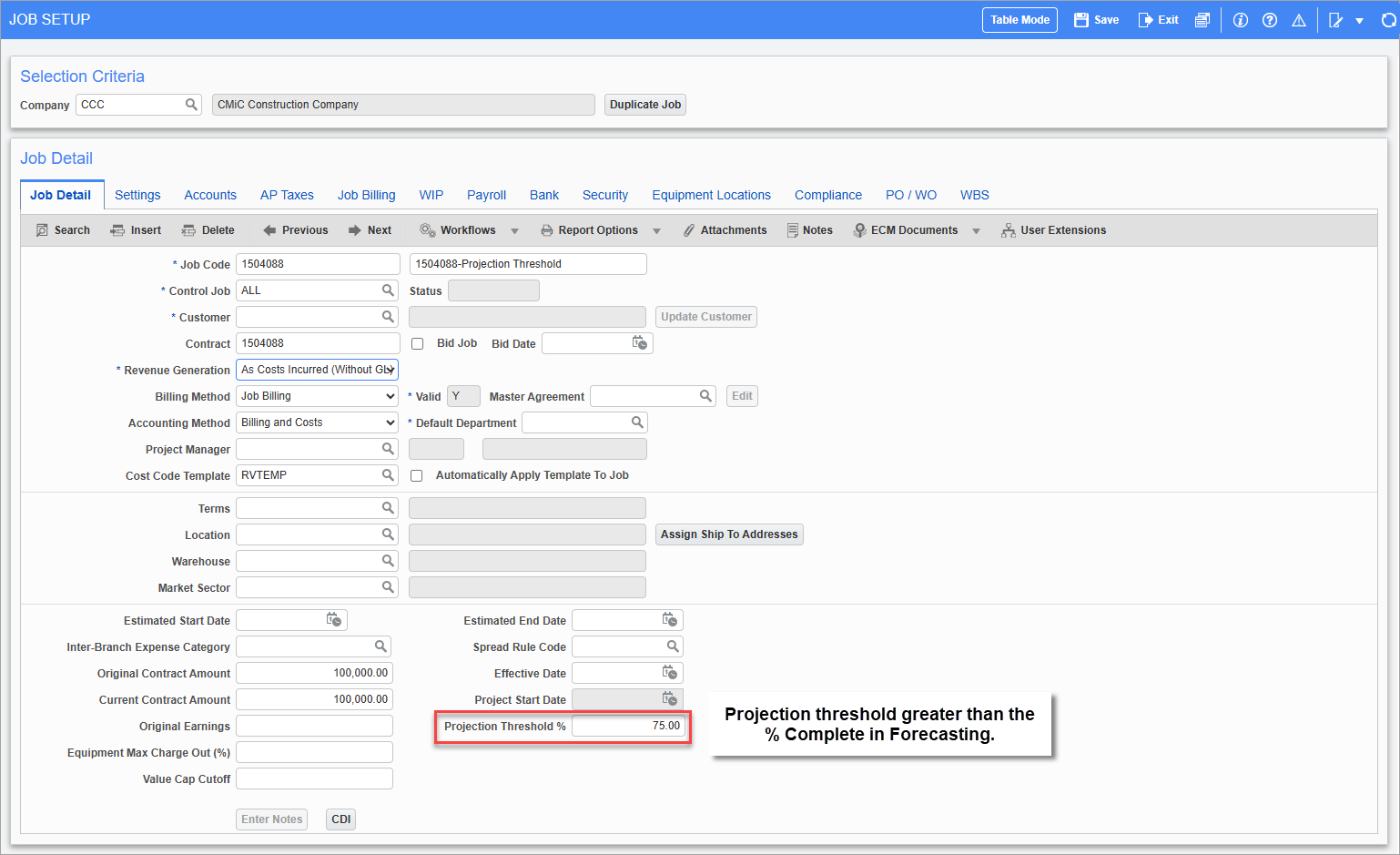Open Master Agreement lookup magnifier

tap(705, 396)
